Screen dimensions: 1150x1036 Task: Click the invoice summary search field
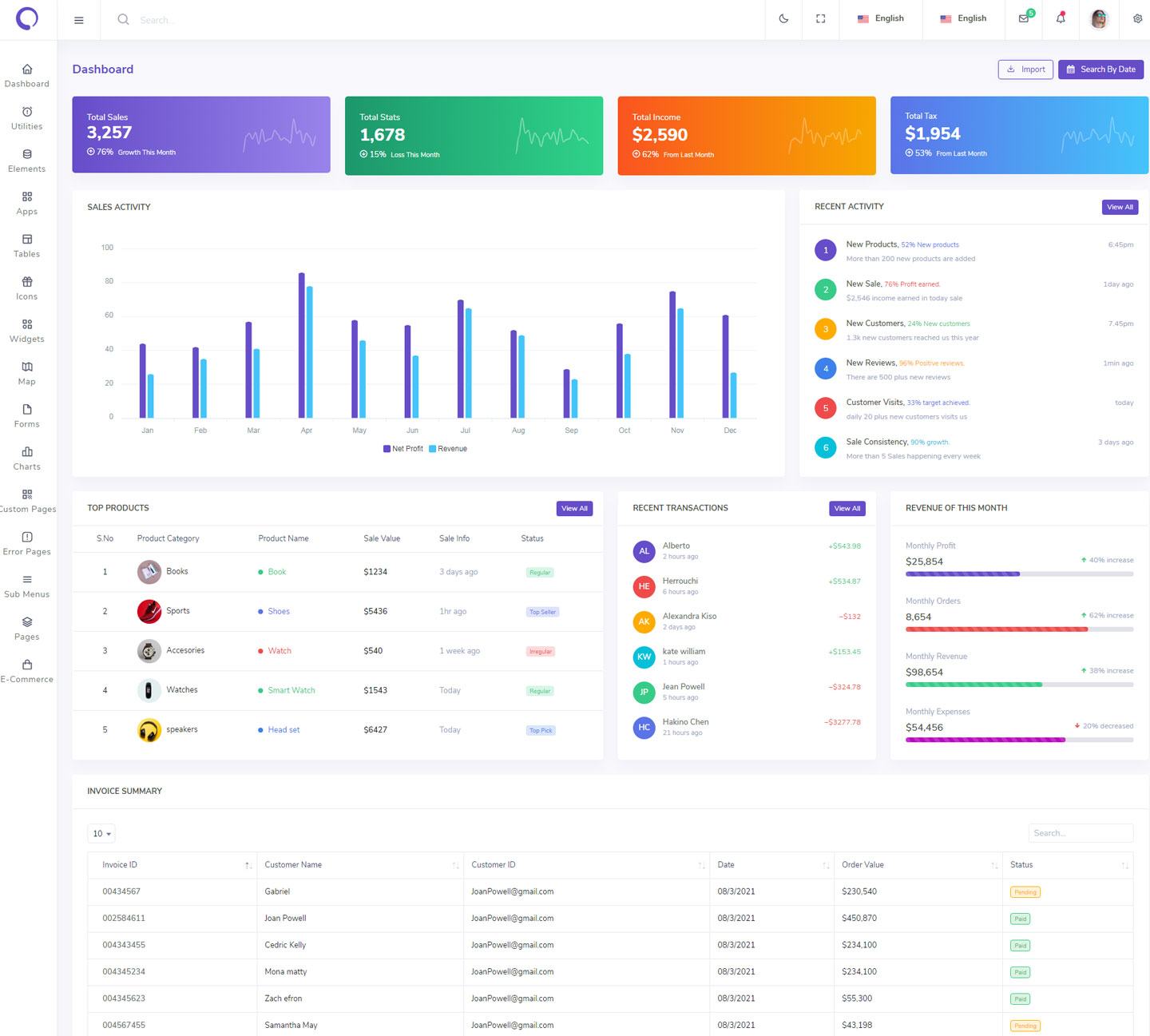point(1080,833)
